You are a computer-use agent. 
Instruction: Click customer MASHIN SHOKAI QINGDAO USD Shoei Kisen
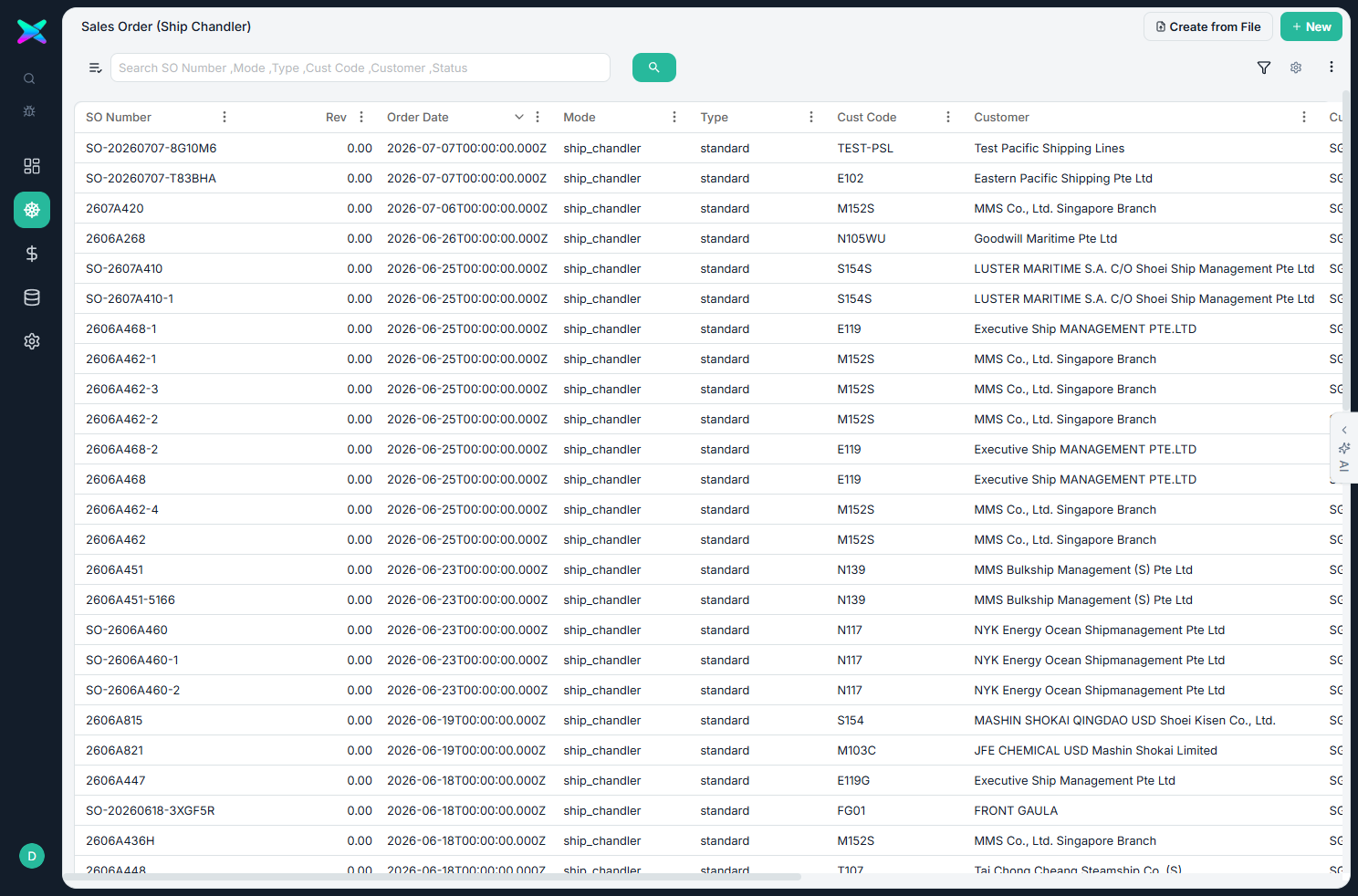[1124, 720]
